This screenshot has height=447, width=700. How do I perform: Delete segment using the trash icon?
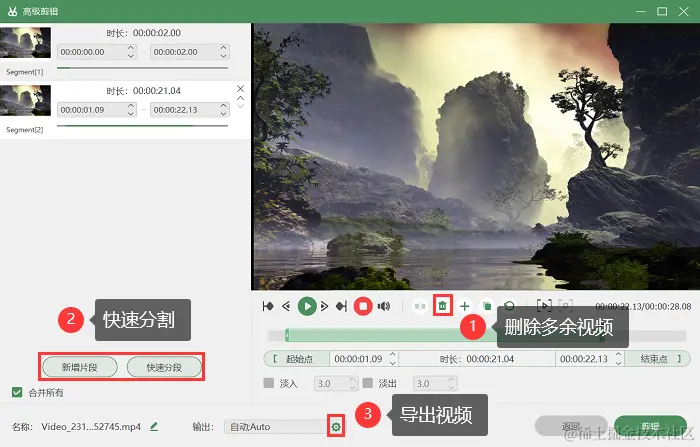442,306
